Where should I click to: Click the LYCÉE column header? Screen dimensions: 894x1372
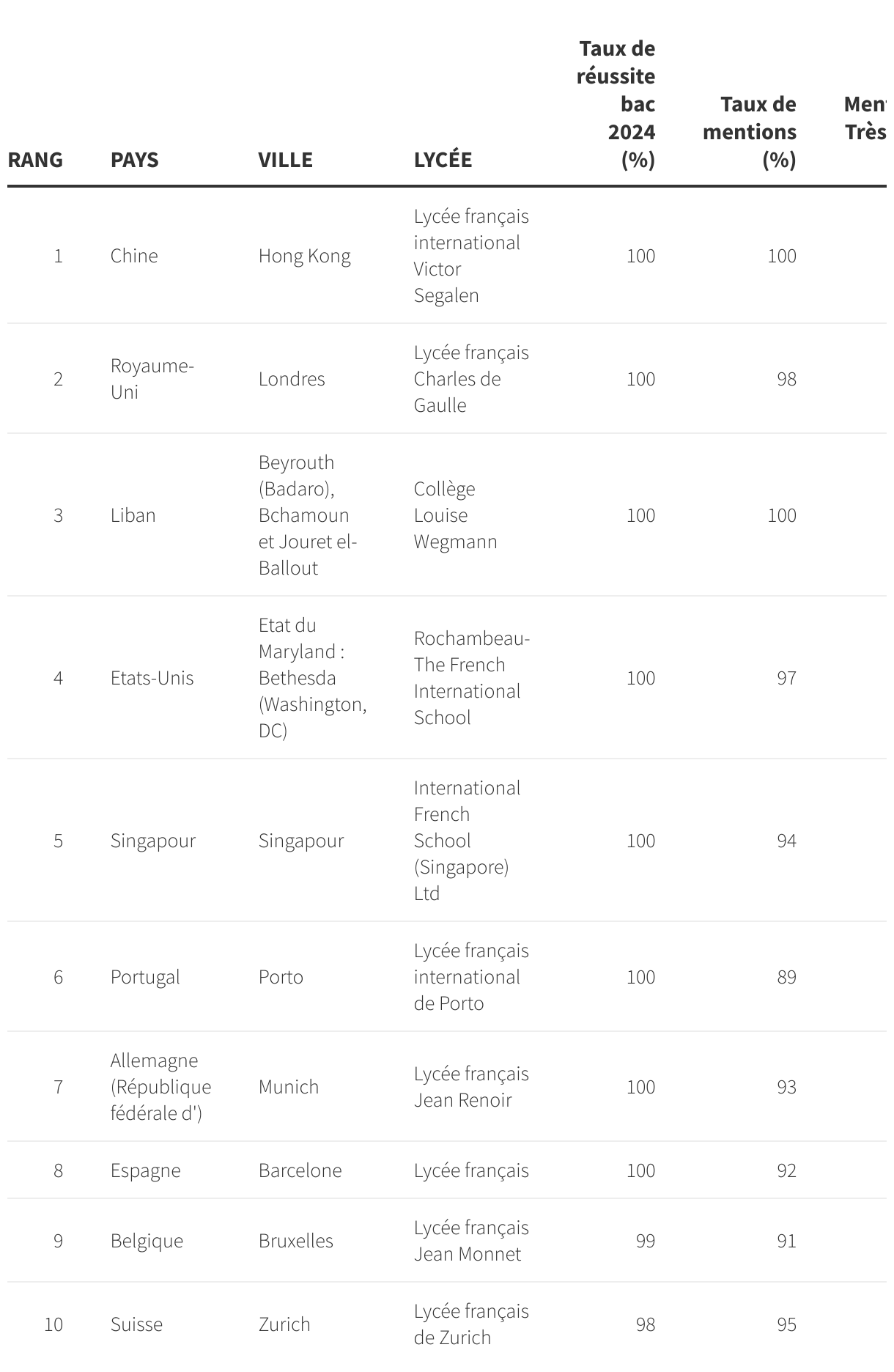pos(443,160)
